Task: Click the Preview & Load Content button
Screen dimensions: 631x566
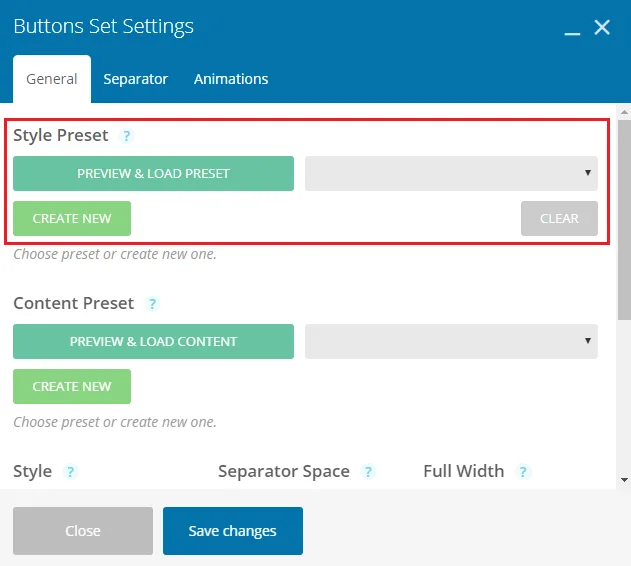Action: click(153, 341)
